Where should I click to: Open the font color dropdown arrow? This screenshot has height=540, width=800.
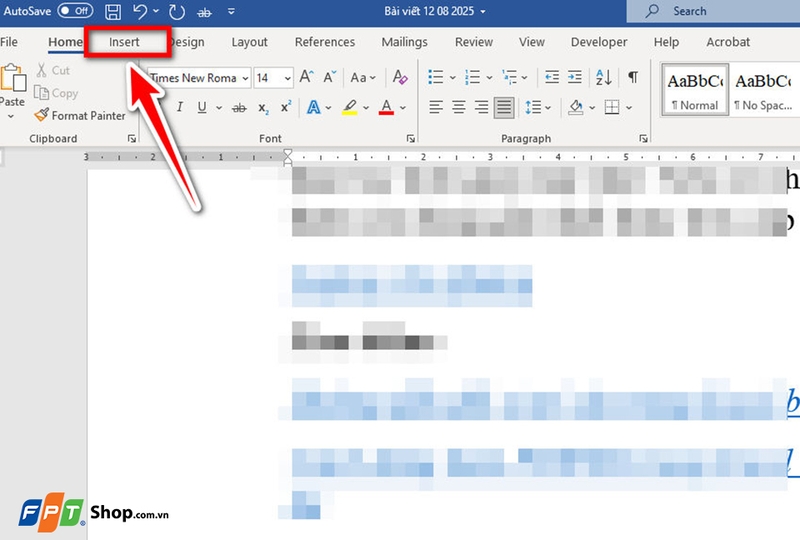point(403,108)
